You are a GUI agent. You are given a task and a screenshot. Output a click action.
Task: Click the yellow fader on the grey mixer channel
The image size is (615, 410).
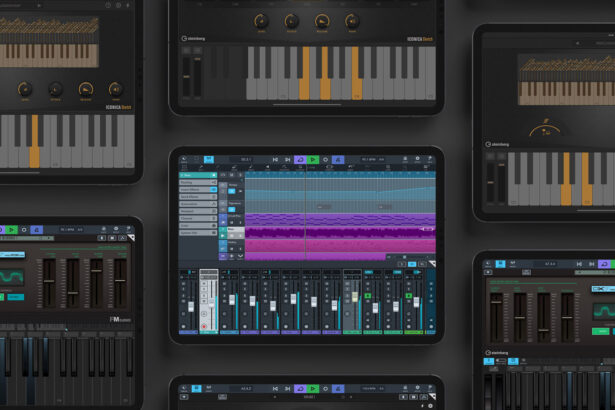pos(355,297)
